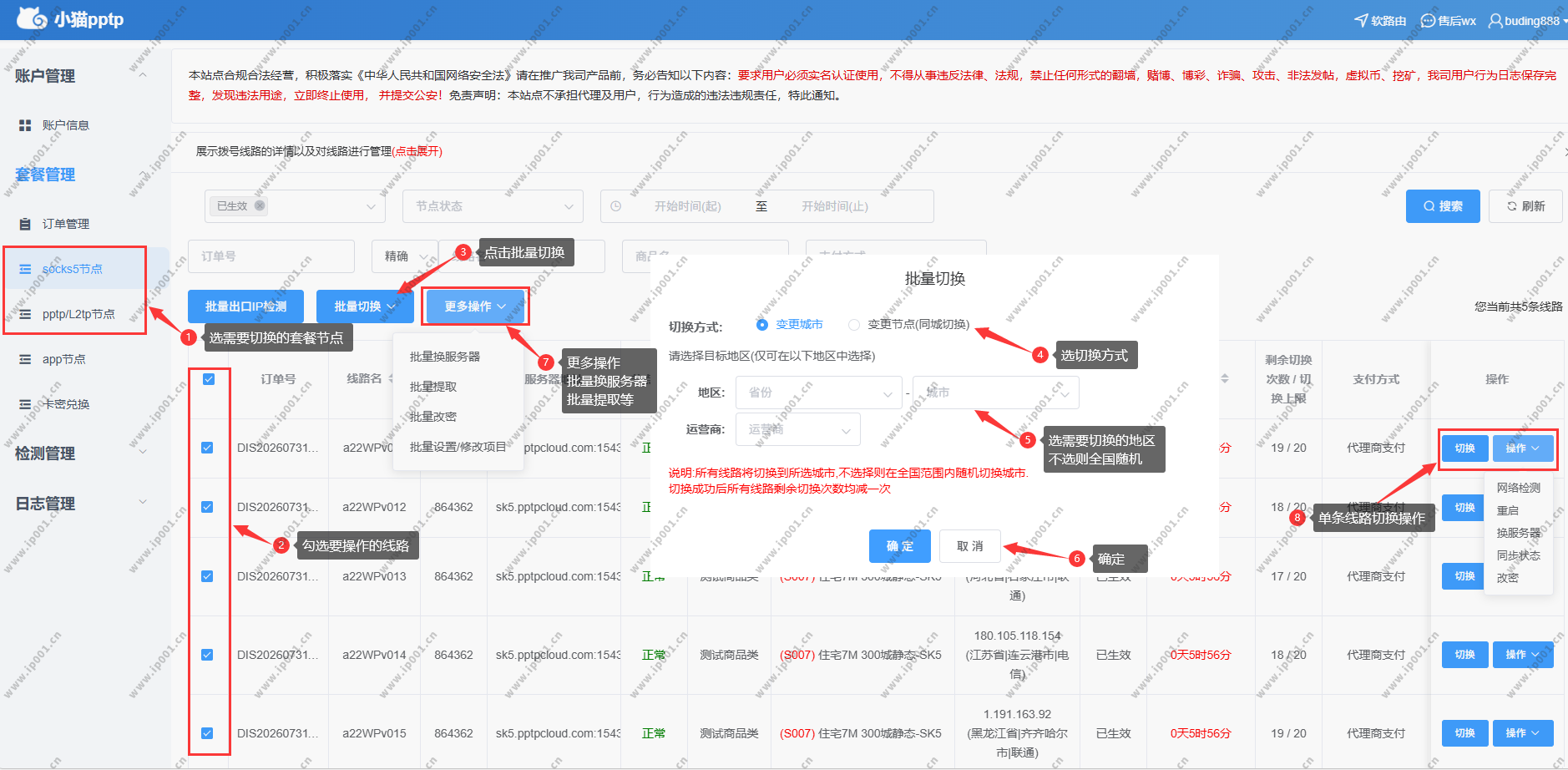Select the 变更城市 radio option
This screenshot has height=770, width=1568.
point(761,325)
